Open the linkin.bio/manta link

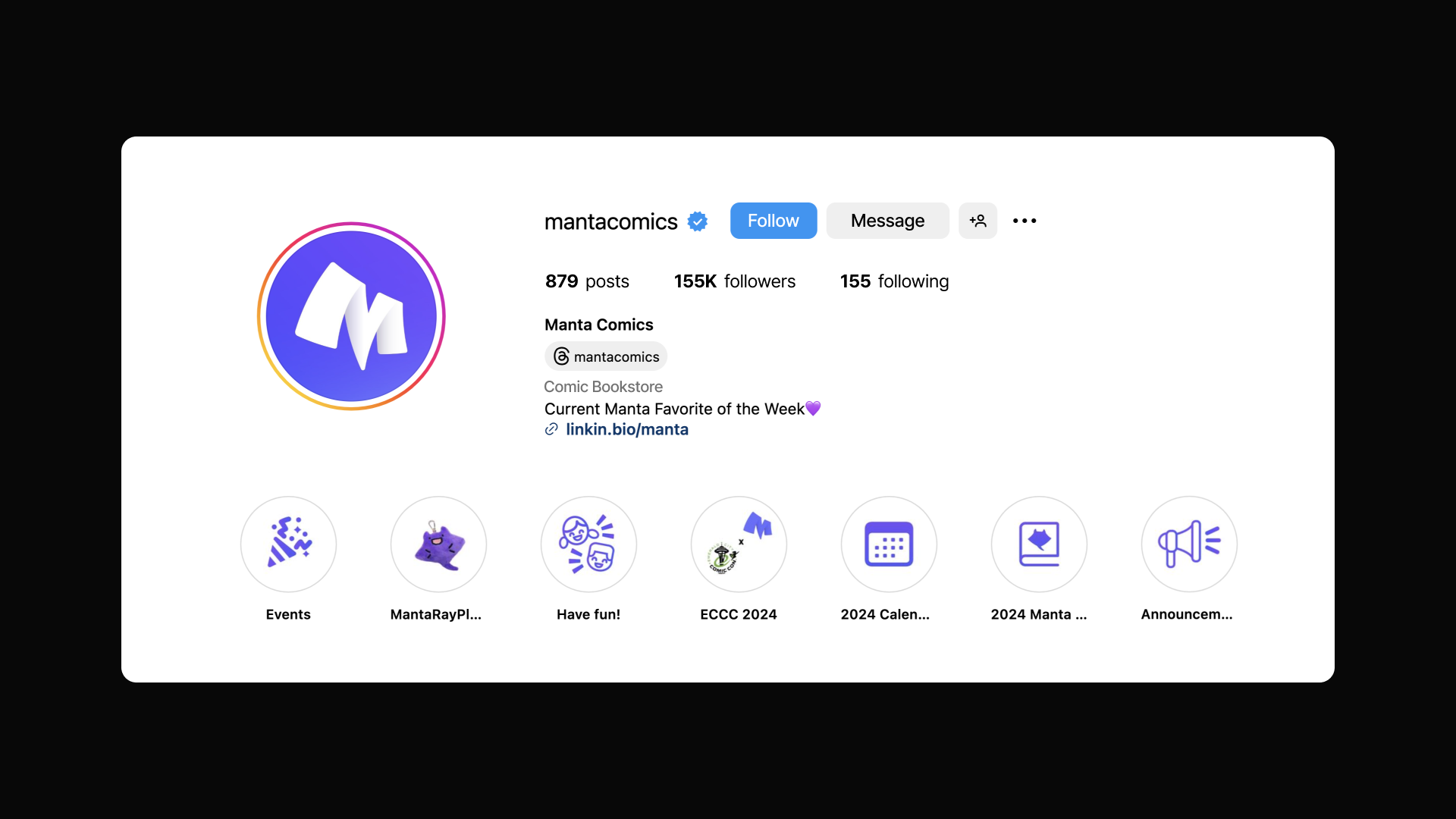pos(627,429)
